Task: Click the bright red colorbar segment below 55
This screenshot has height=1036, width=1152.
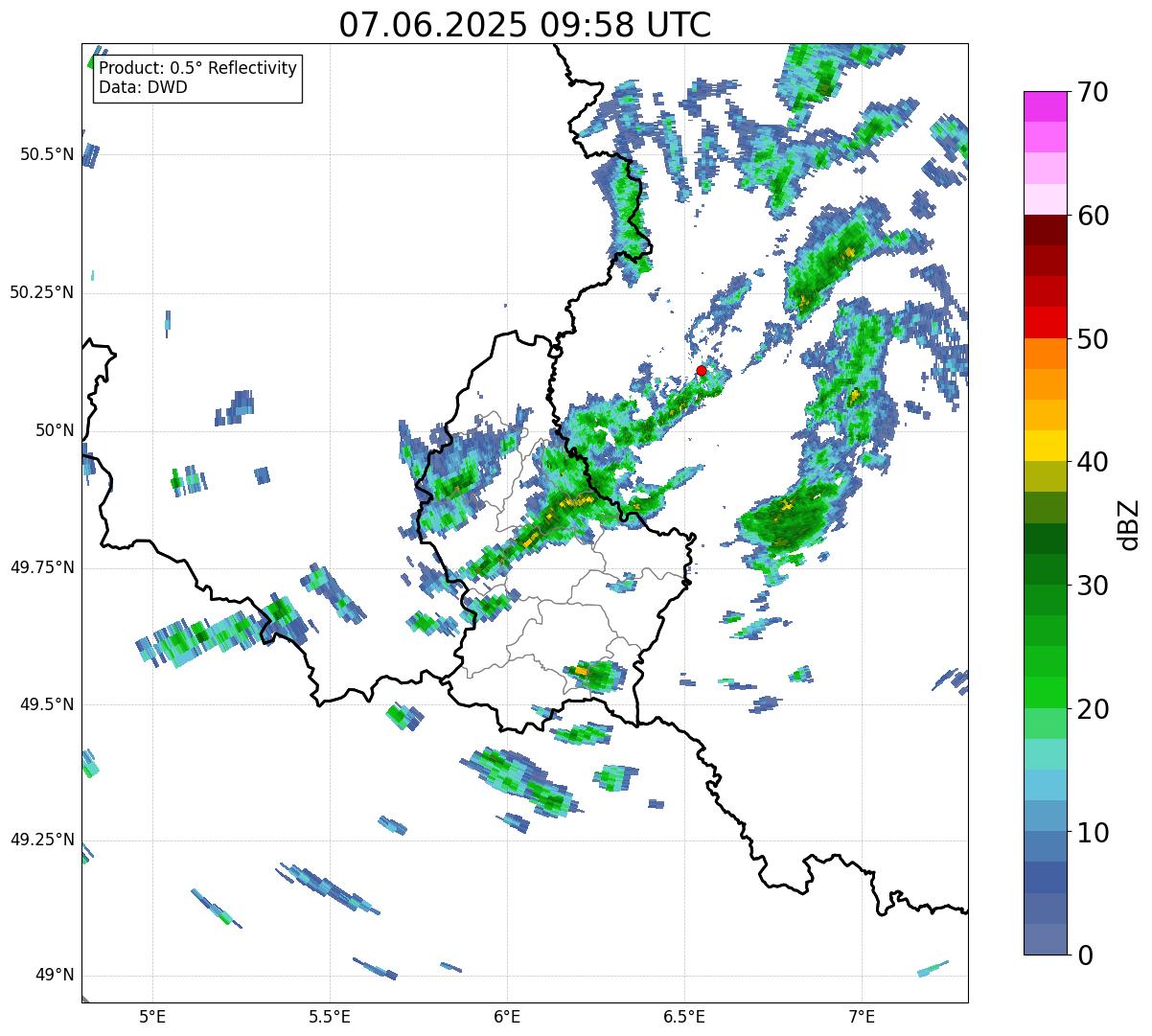Action: click(1045, 322)
